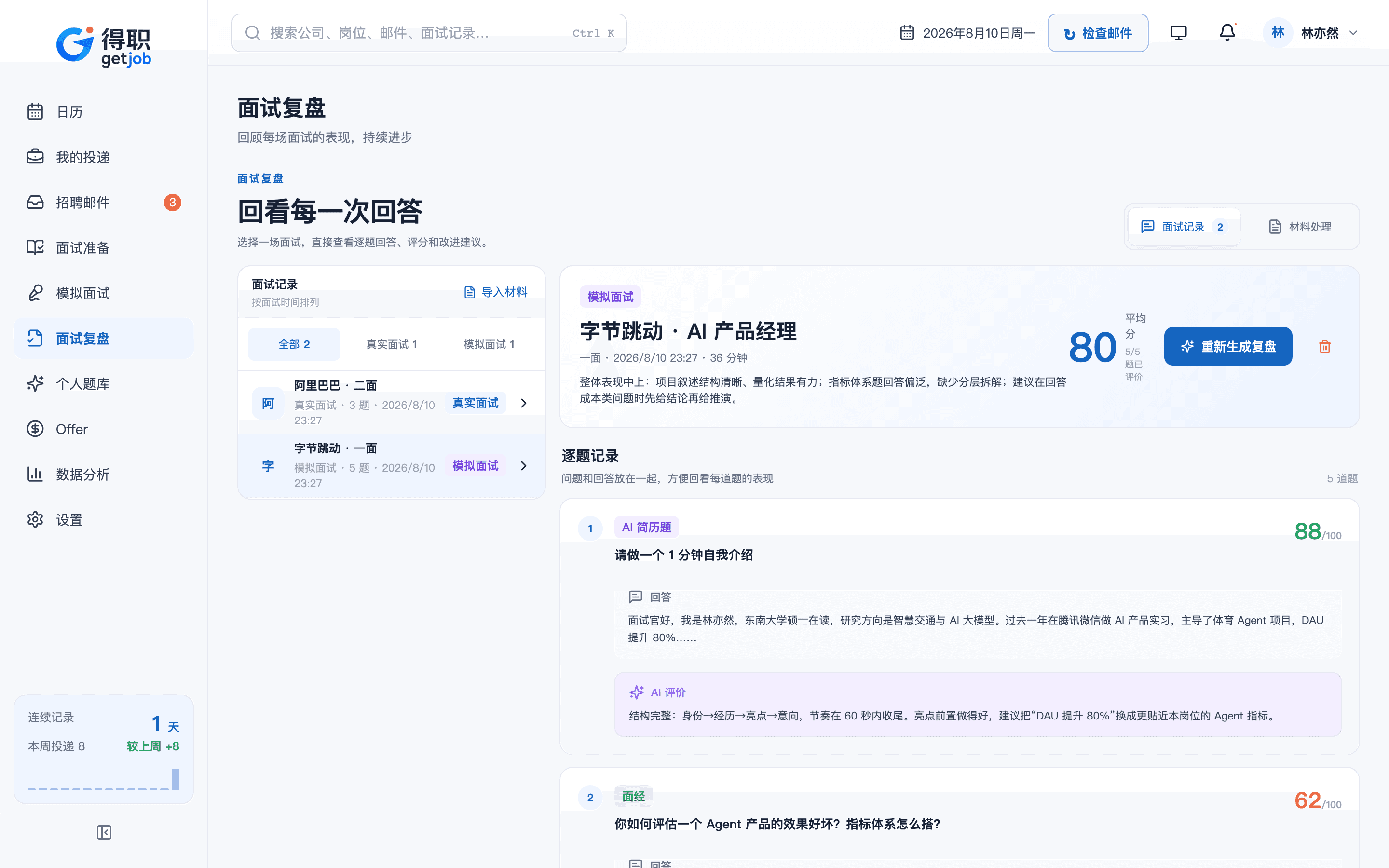Open the monitor display icon in header
The height and width of the screenshot is (868, 1389).
(1178, 33)
